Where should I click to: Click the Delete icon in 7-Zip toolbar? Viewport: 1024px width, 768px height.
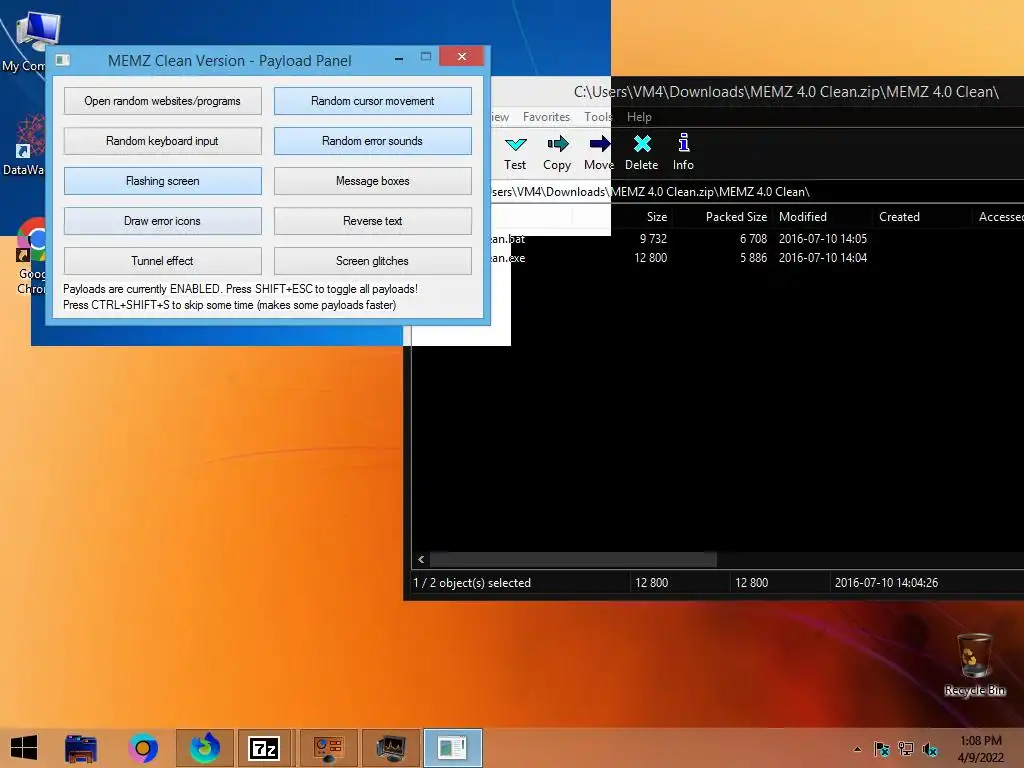coord(641,153)
